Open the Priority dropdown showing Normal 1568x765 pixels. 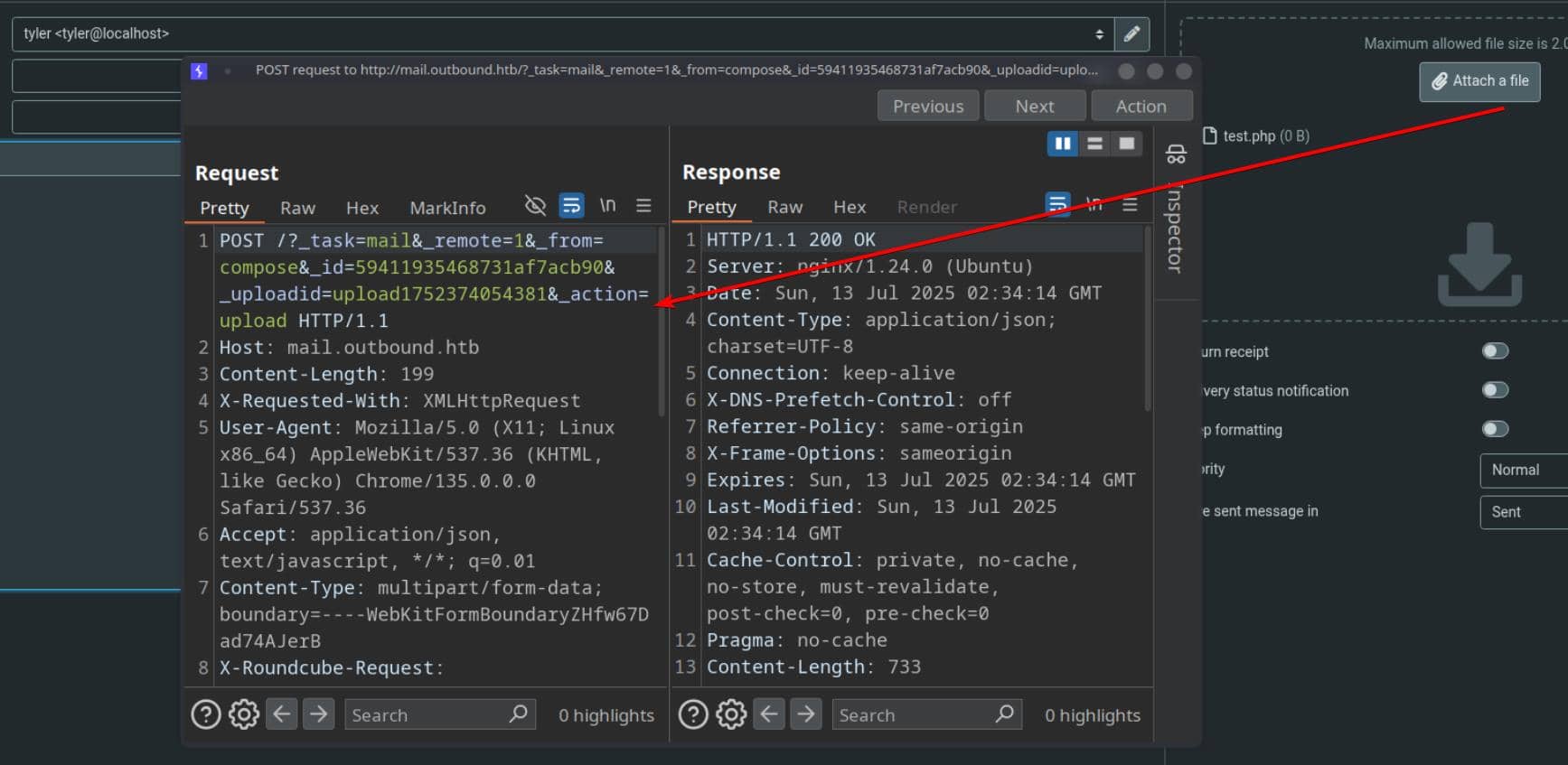coord(1524,471)
